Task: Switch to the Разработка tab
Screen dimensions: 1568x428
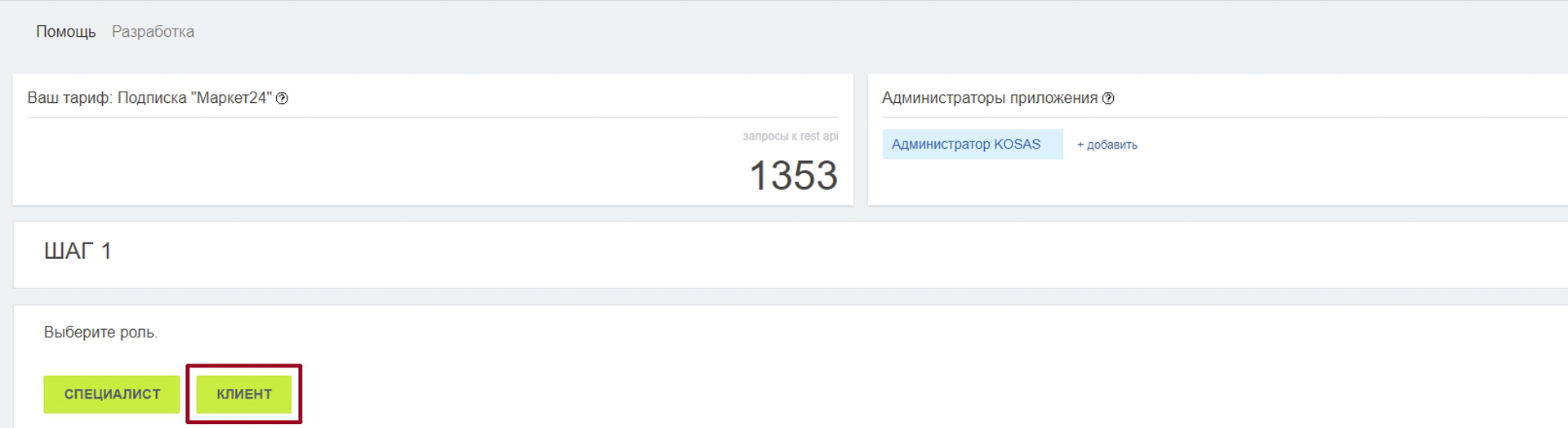Action: (x=153, y=32)
